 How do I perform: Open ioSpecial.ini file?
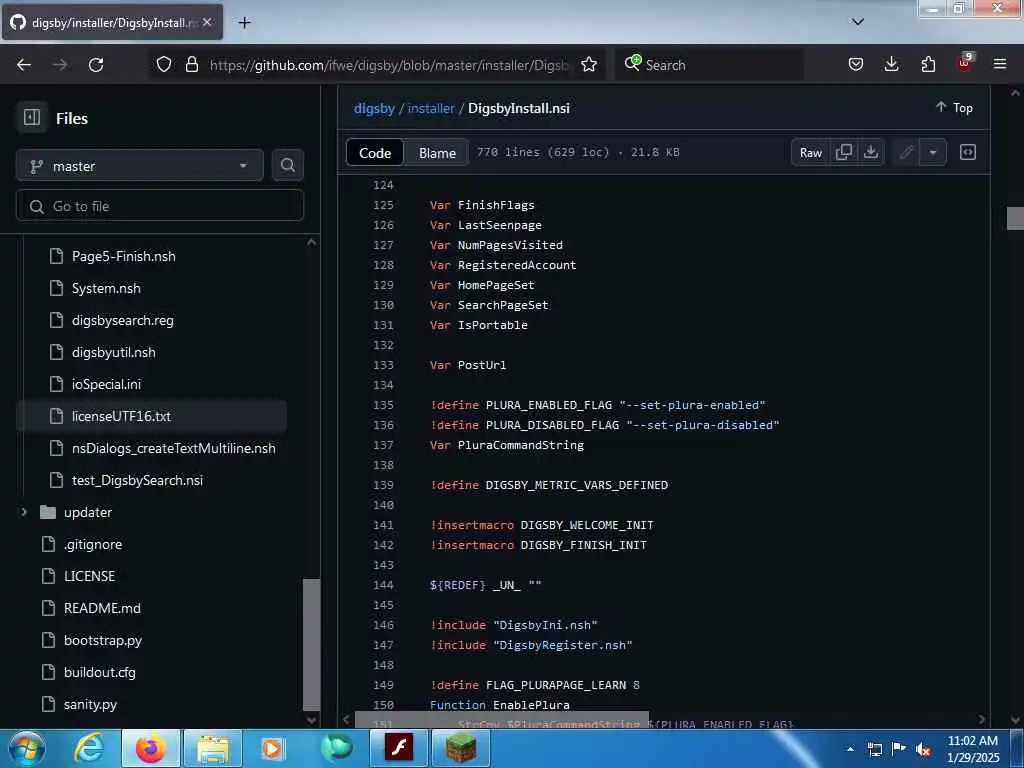click(106, 384)
